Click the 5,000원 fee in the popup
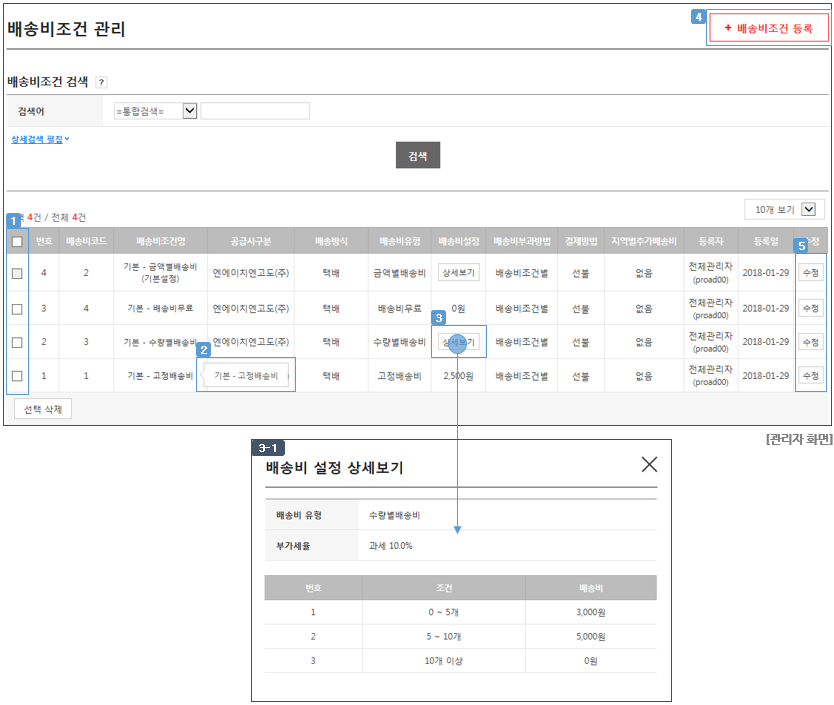The width and height of the screenshot is (834, 705). (590, 636)
